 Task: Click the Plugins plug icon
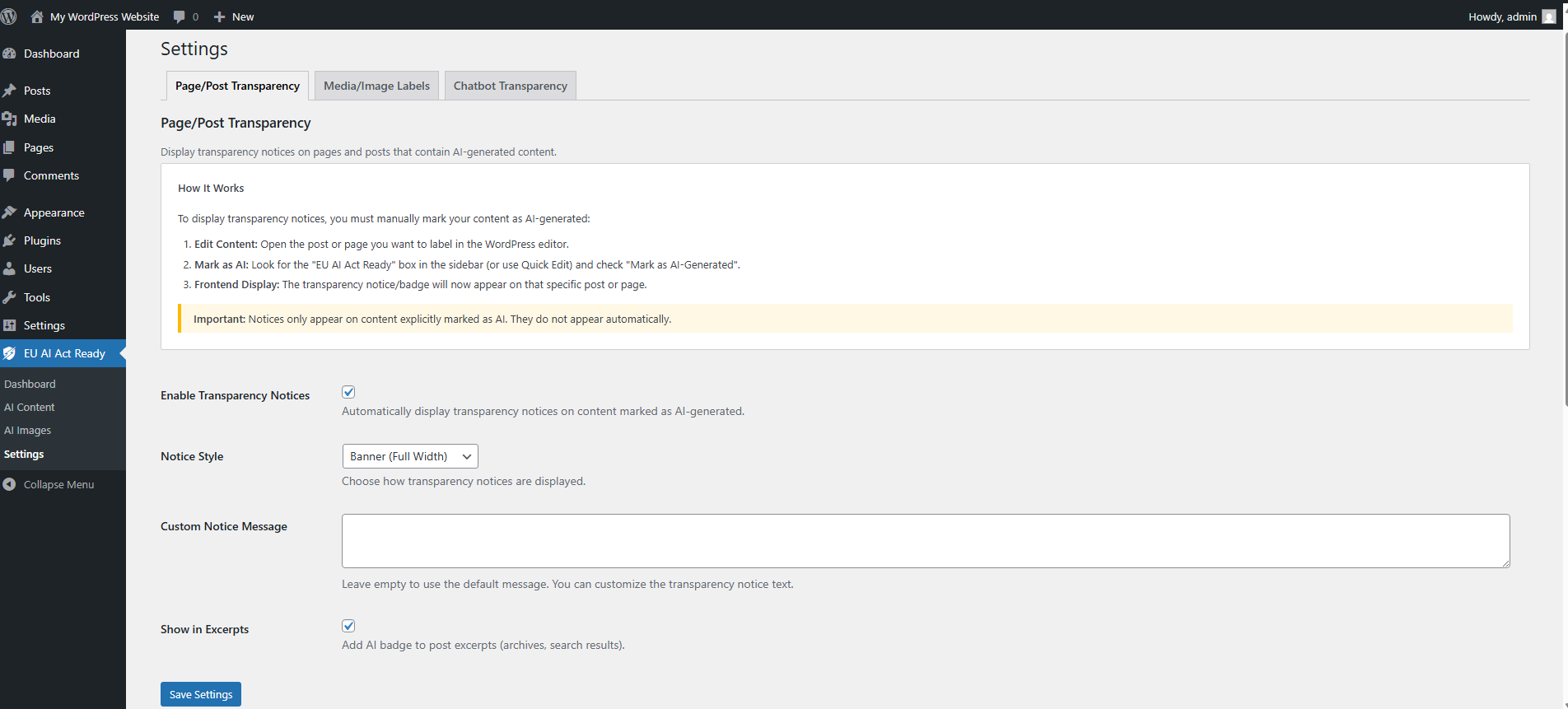(x=10, y=240)
